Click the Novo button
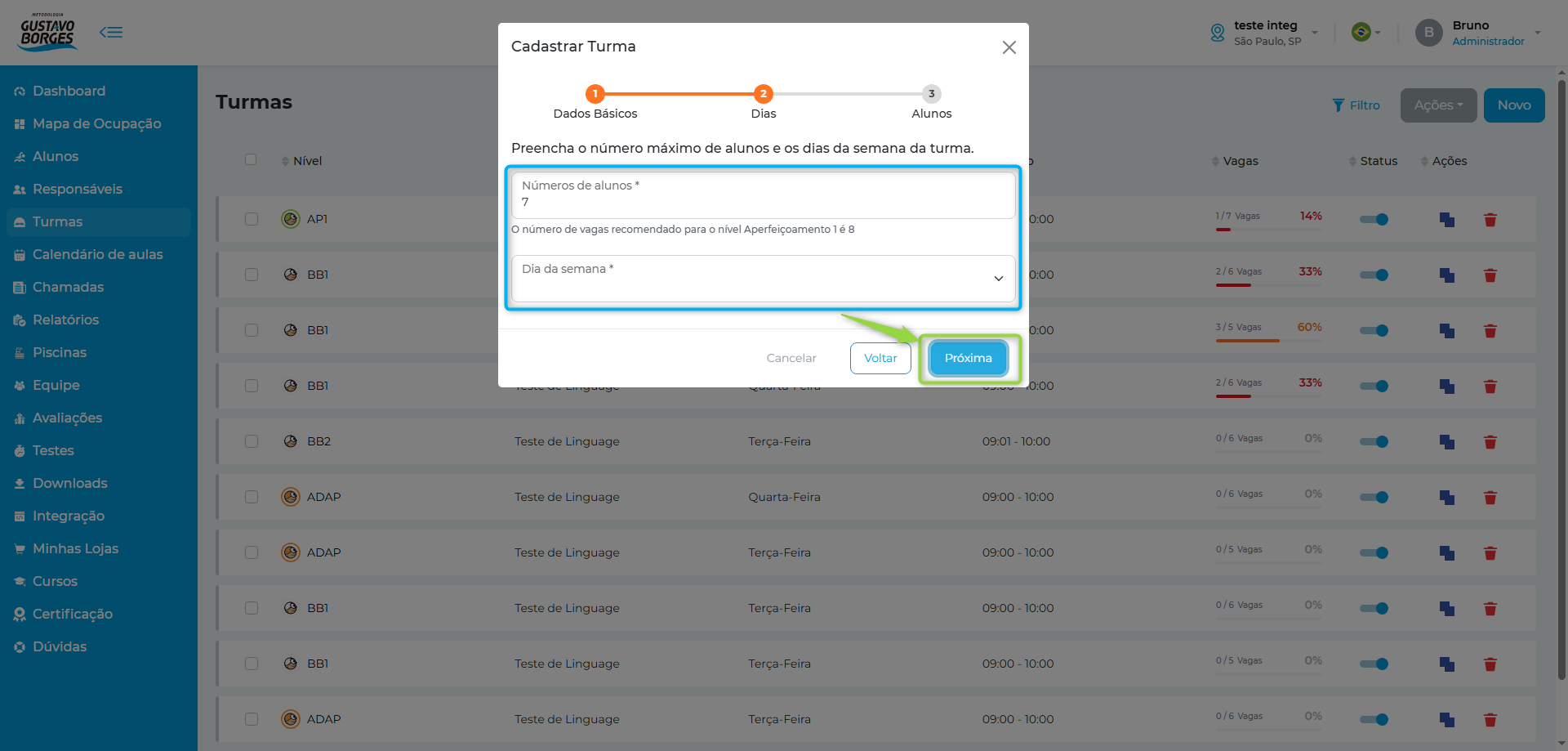 point(1514,105)
